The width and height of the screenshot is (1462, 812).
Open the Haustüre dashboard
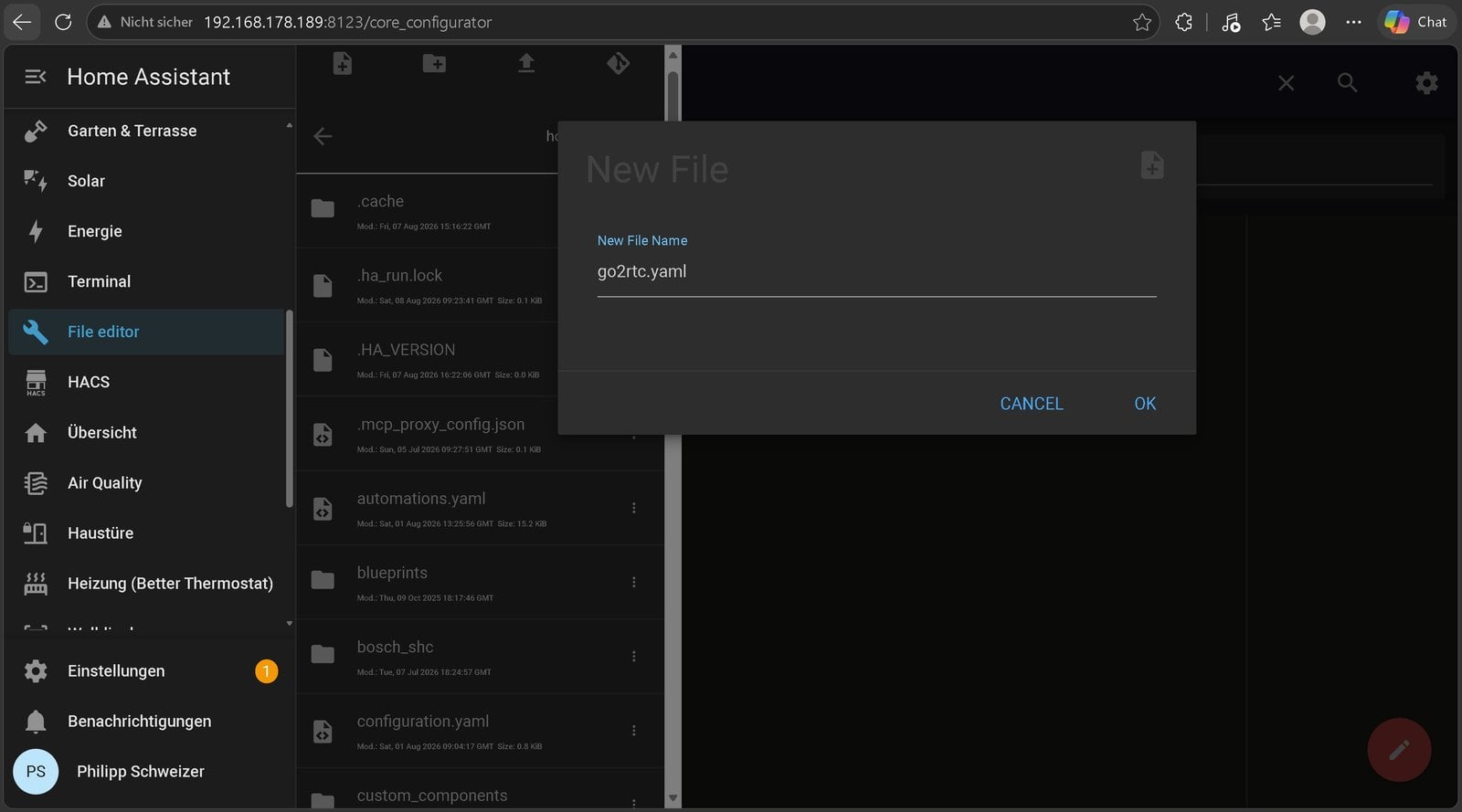(146, 533)
